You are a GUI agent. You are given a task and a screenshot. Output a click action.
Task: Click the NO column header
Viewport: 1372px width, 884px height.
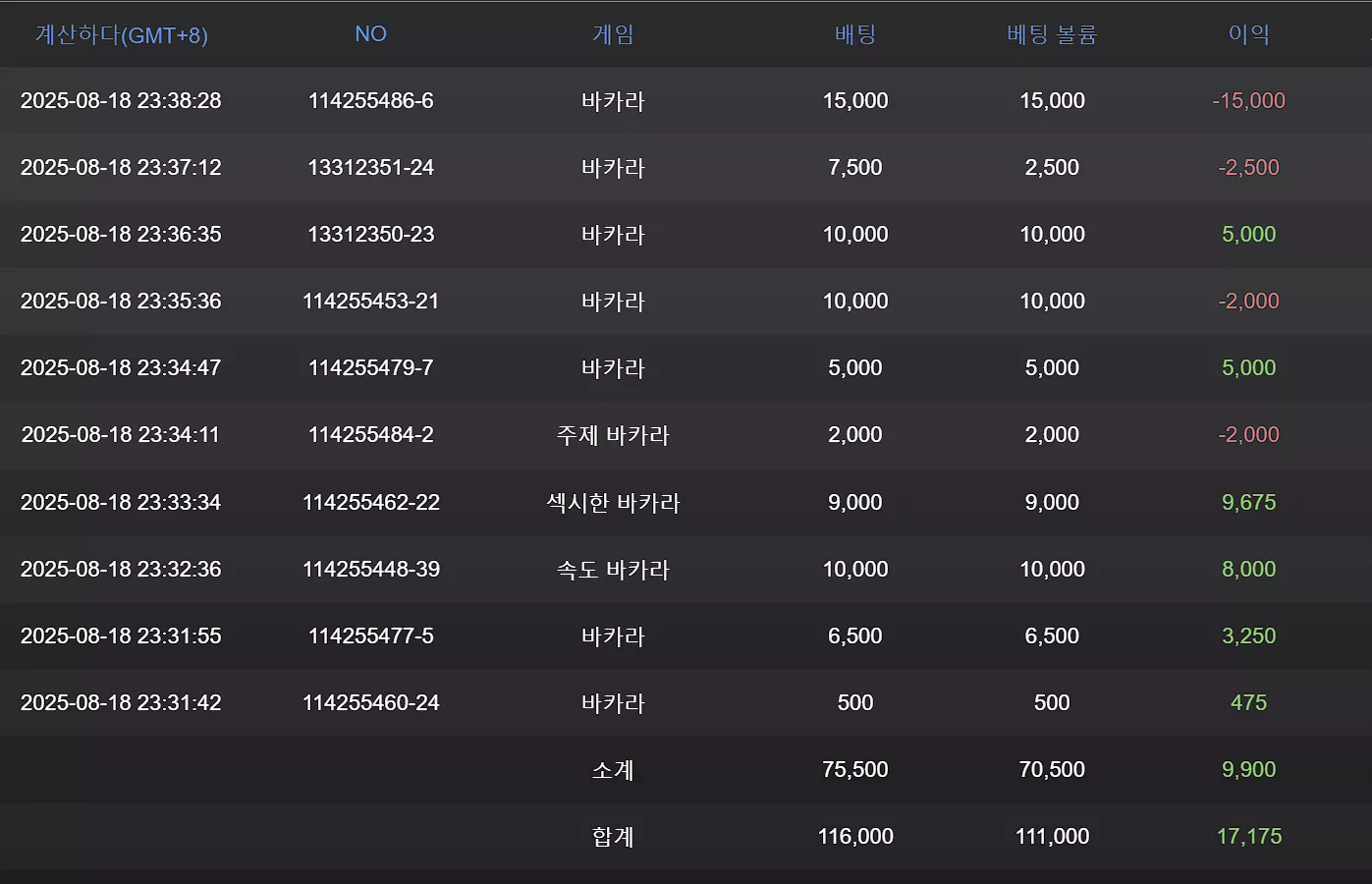tap(370, 34)
